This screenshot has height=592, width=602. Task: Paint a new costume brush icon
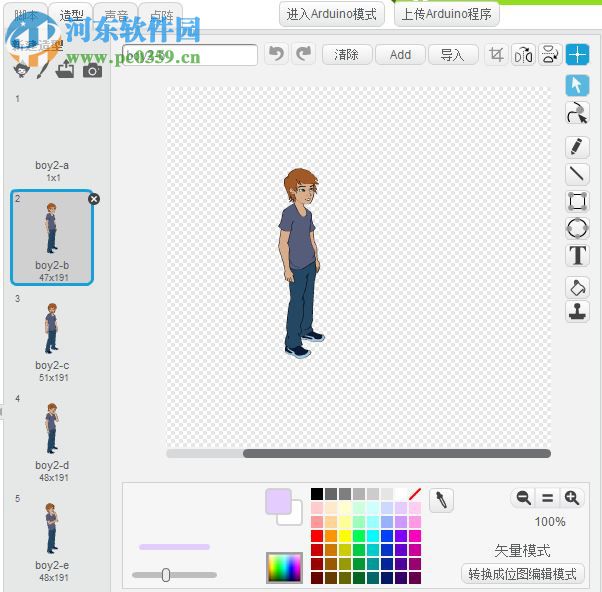[42, 70]
